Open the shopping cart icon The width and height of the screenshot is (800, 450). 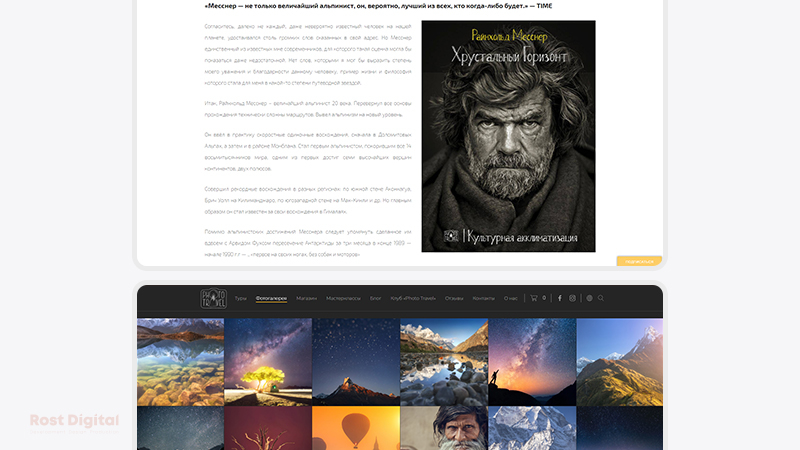click(534, 298)
